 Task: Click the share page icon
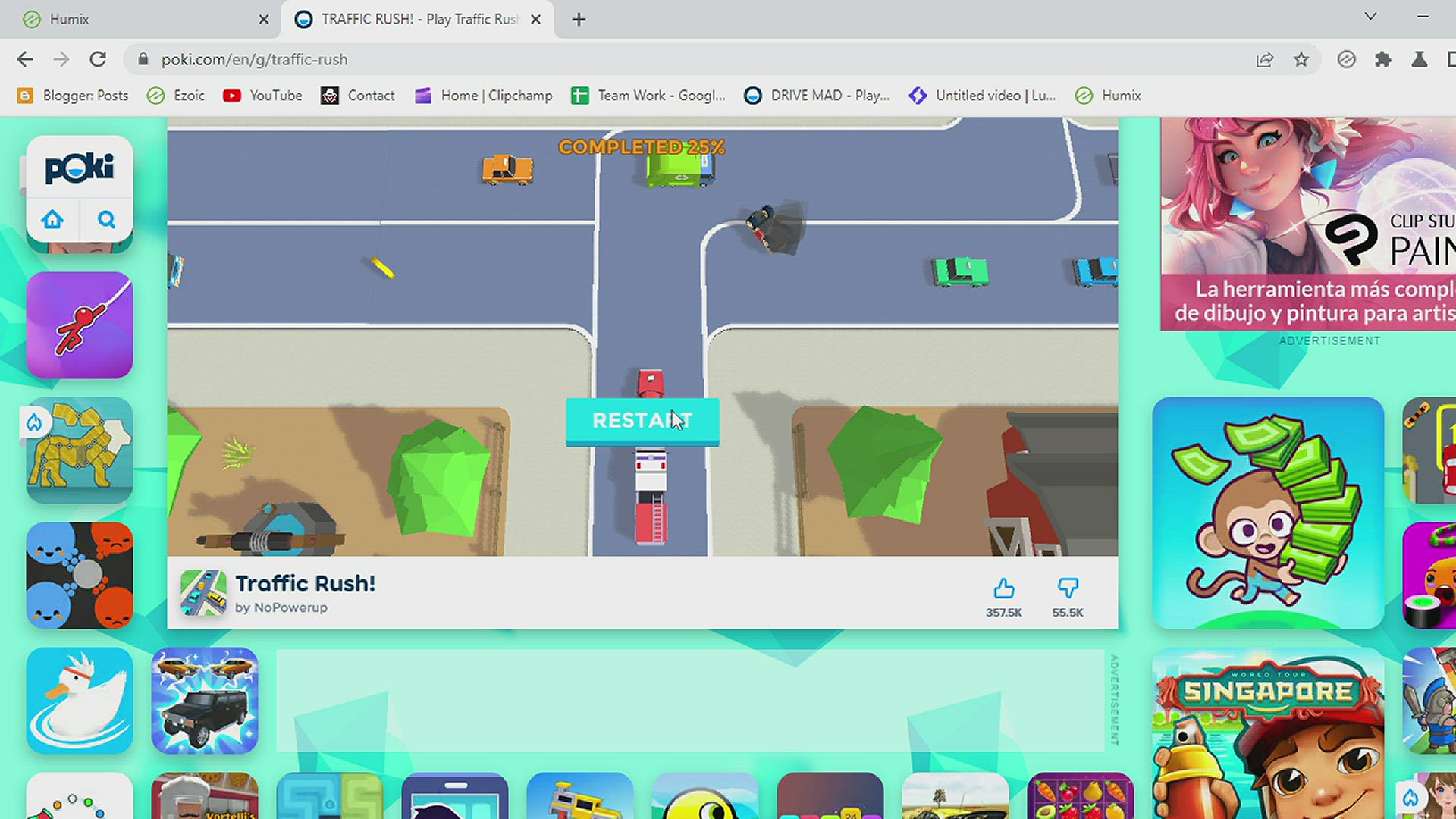point(1264,59)
